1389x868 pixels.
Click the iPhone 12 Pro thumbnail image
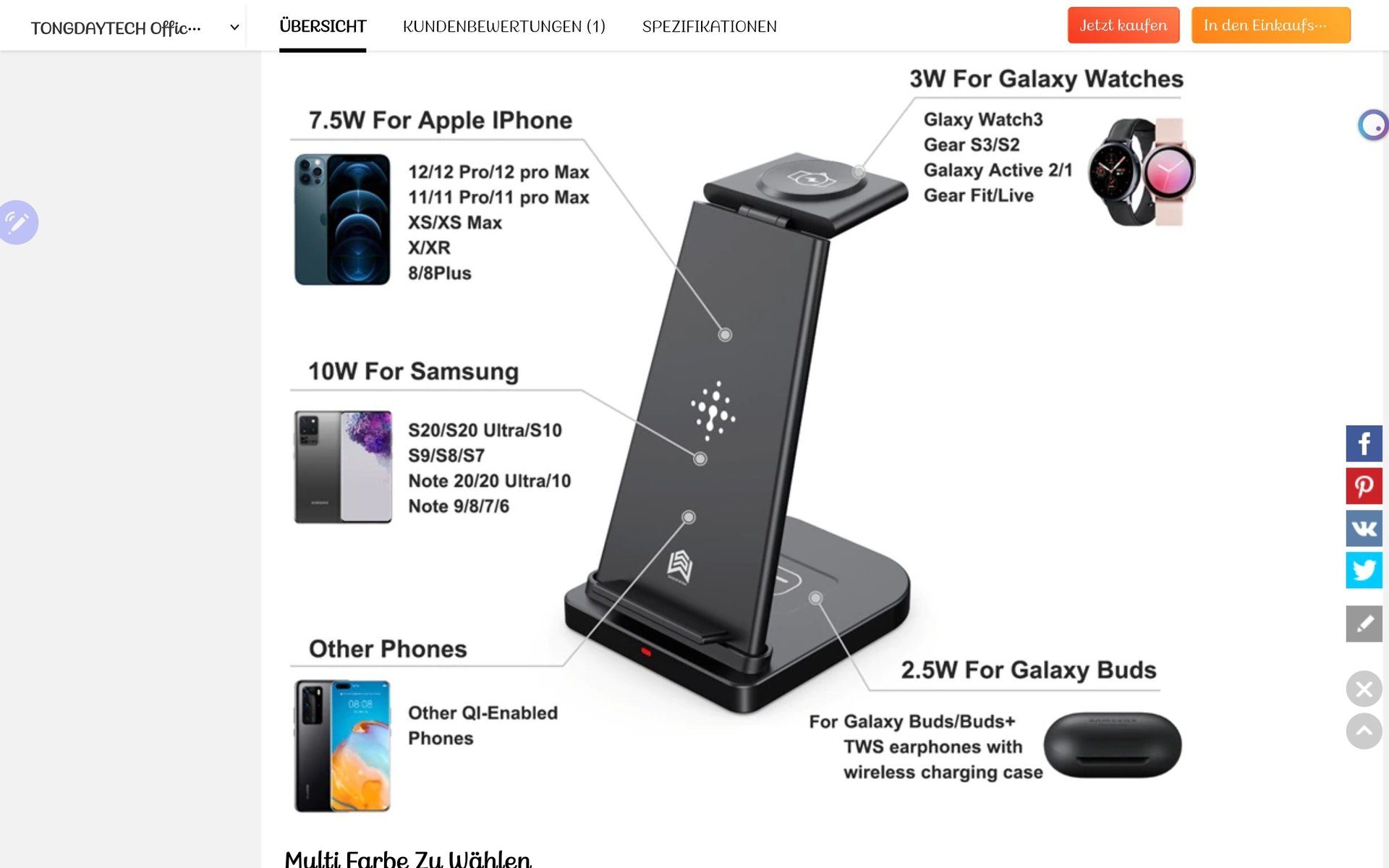342,219
